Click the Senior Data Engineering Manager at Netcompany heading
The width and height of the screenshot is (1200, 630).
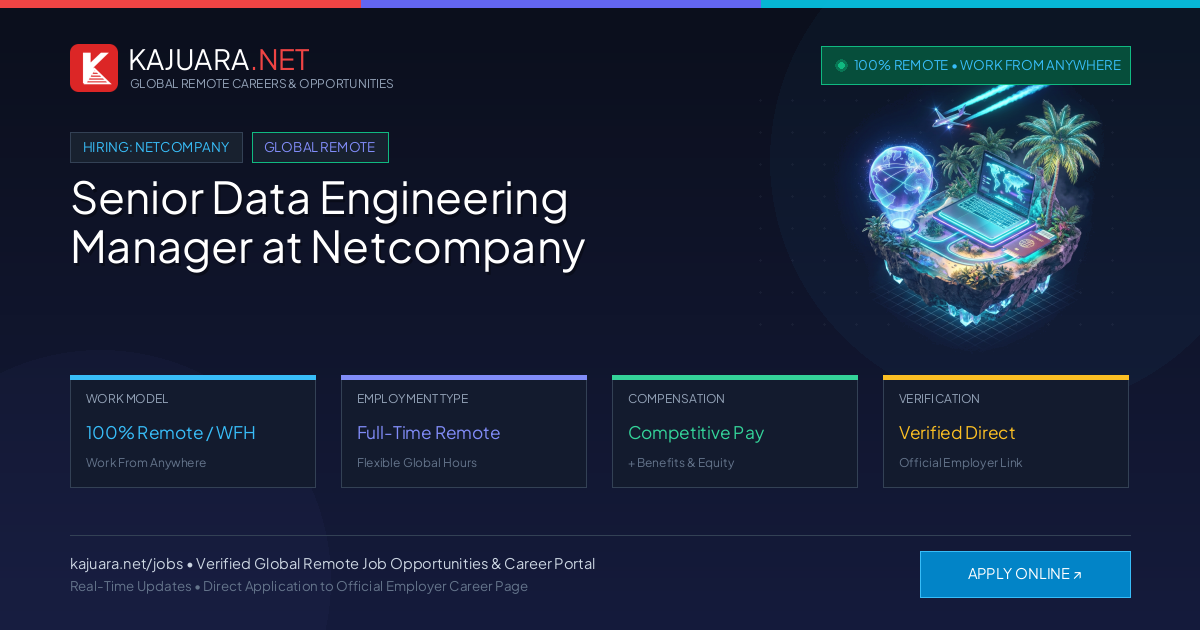coord(328,222)
